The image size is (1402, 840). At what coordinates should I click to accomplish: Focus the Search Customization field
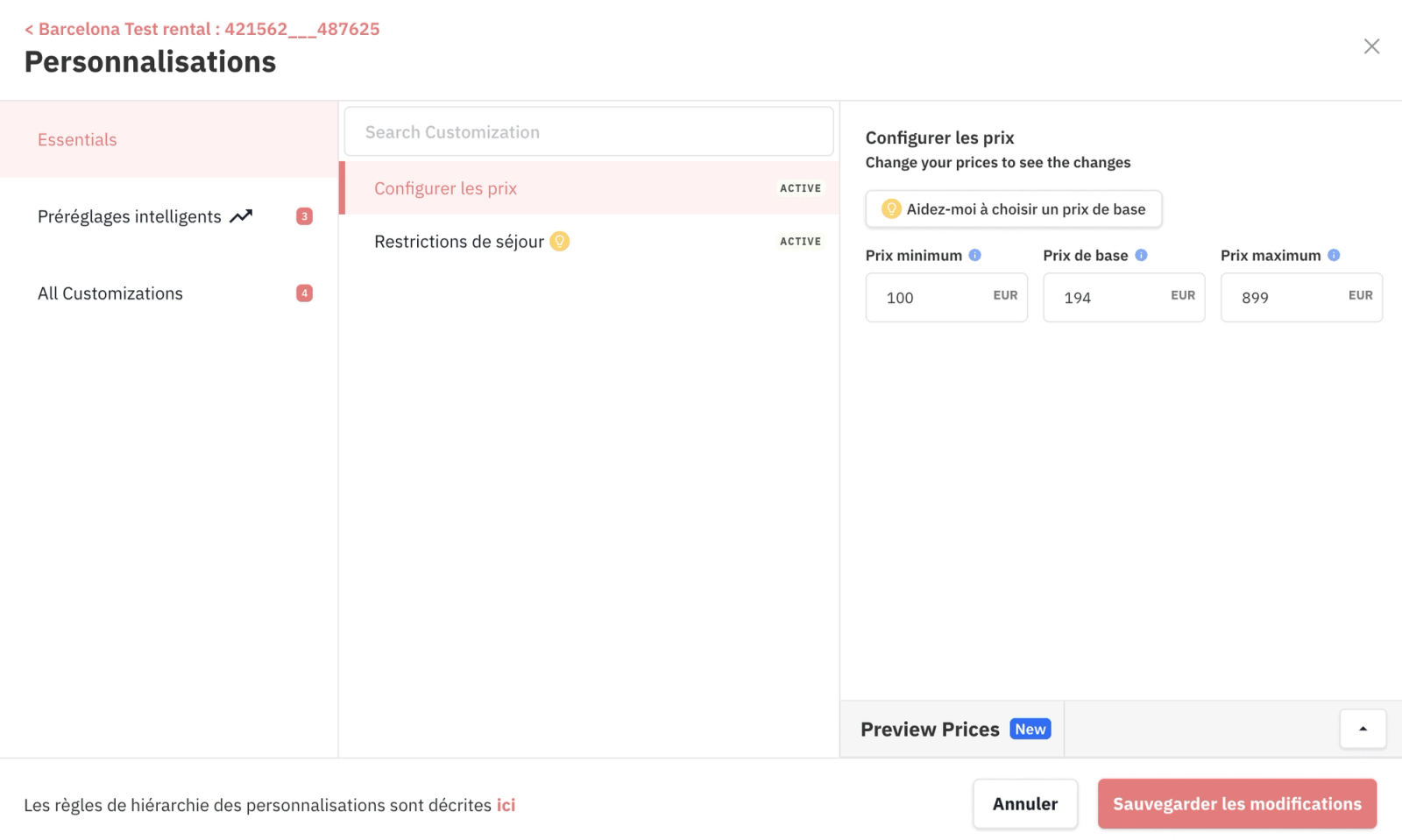(x=589, y=132)
